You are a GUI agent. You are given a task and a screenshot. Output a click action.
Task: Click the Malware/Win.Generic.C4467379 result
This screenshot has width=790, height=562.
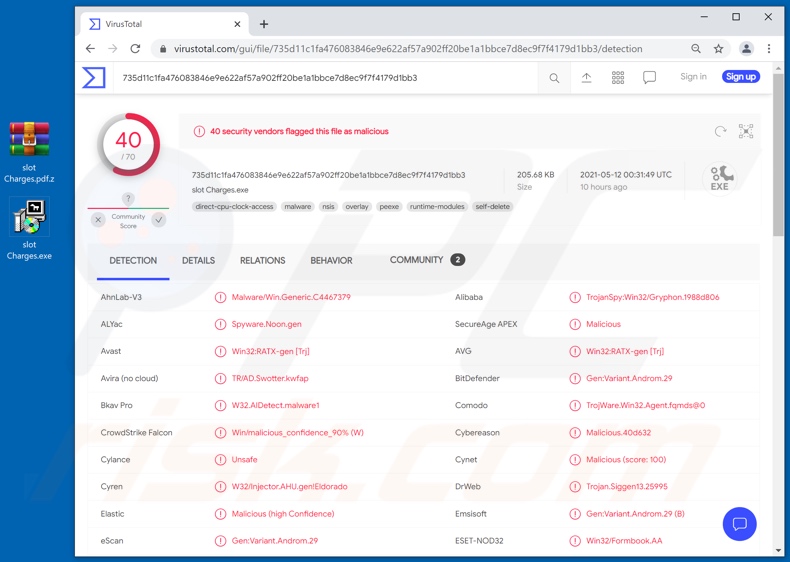tap(291, 297)
